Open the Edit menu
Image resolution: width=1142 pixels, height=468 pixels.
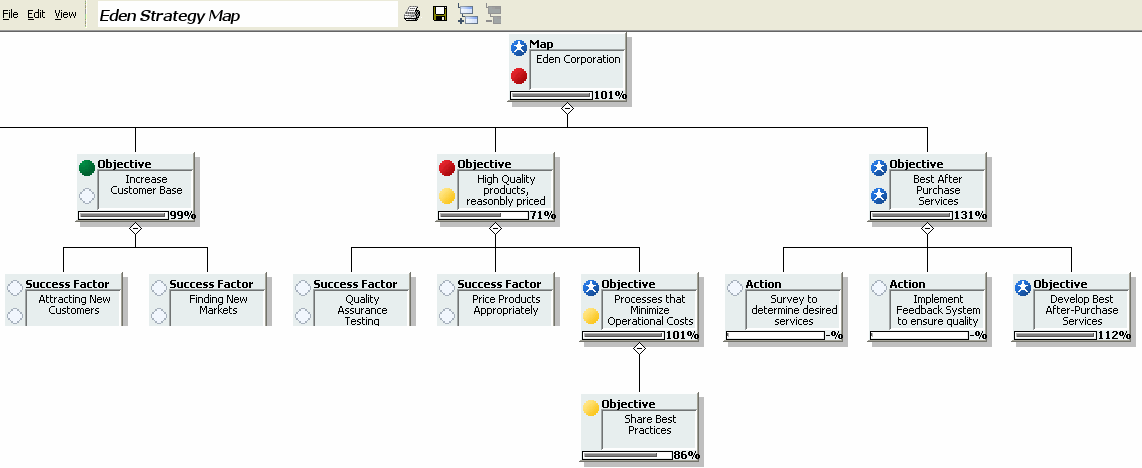point(36,14)
